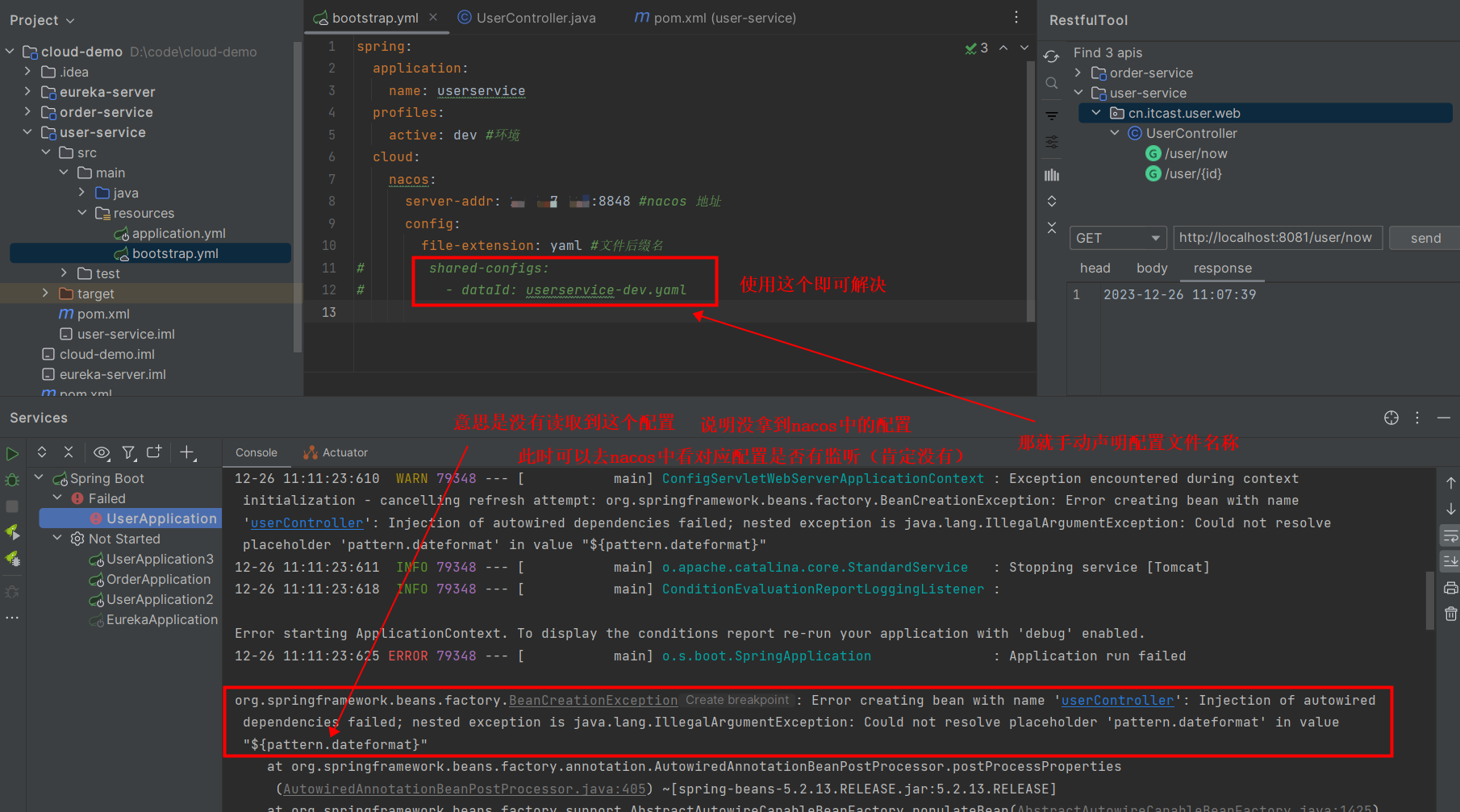Click the request URL input field

[x=1276, y=238]
